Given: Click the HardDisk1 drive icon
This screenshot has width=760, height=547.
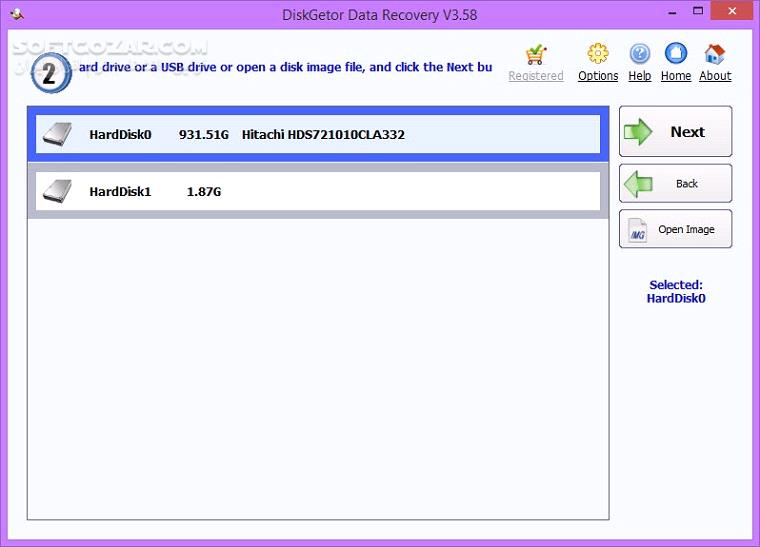Looking at the screenshot, I should coord(57,191).
